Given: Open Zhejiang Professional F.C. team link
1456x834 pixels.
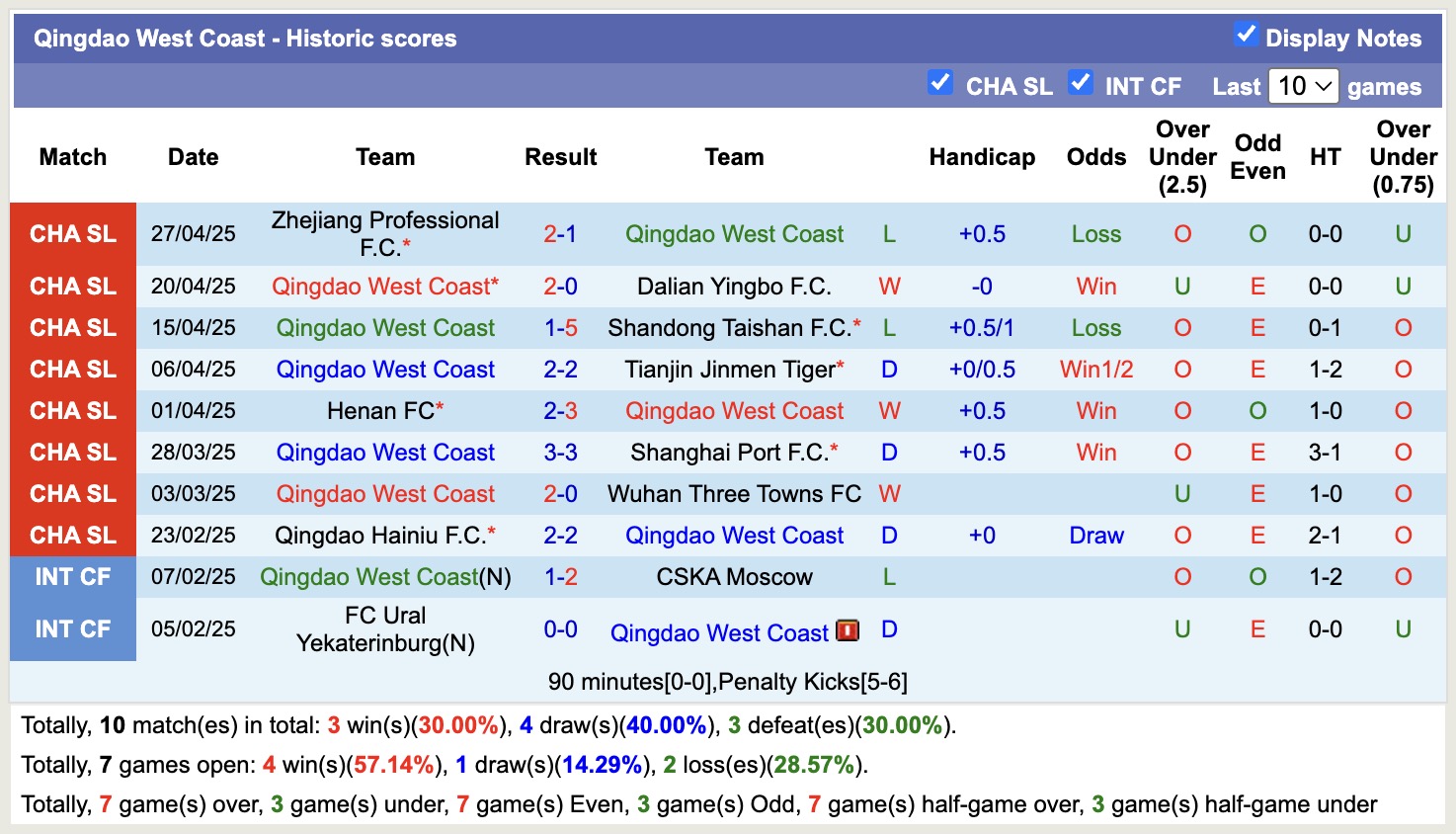Looking at the screenshot, I should pyautogui.click(x=384, y=233).
